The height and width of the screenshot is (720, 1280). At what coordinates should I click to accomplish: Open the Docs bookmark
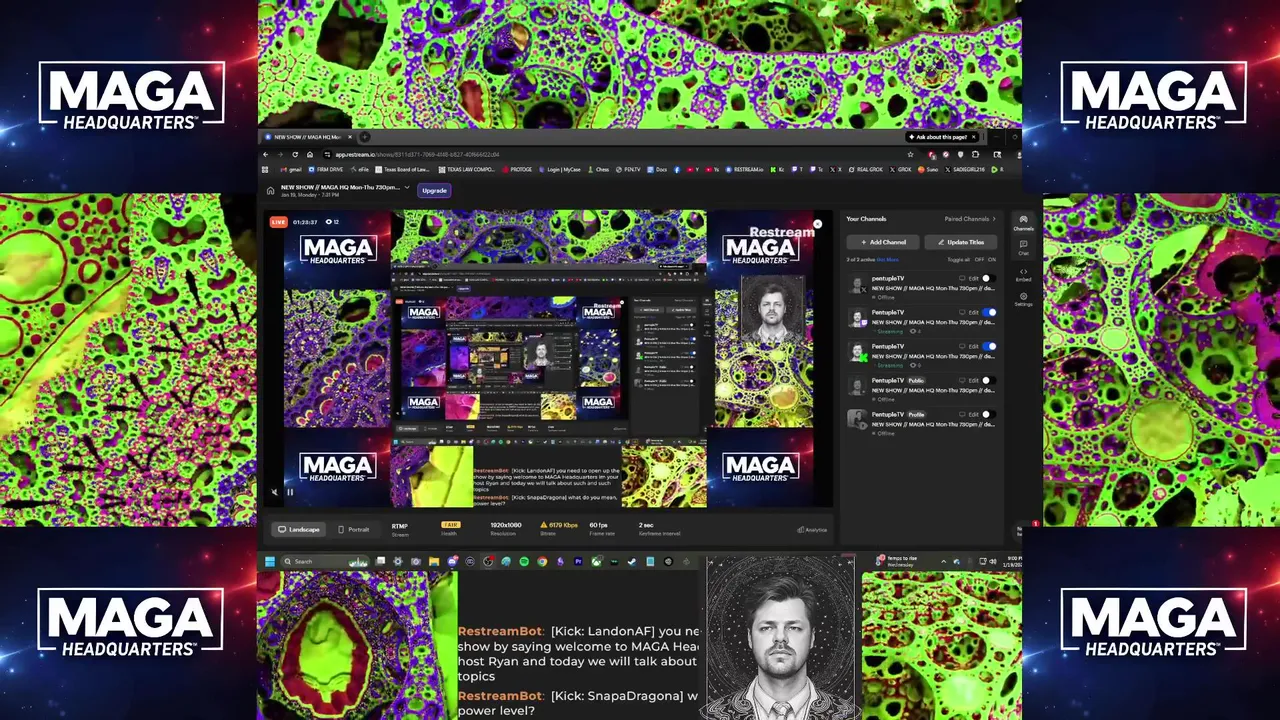coord(657,169)
